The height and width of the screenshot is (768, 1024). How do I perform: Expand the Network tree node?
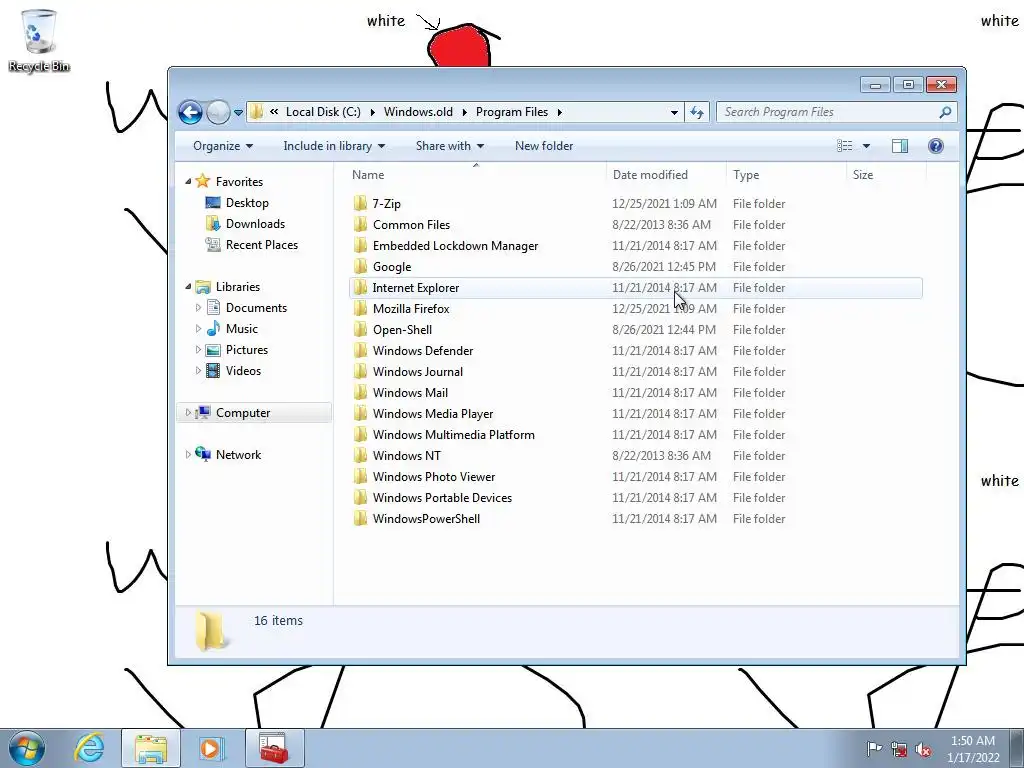click(x=188, y=455)
